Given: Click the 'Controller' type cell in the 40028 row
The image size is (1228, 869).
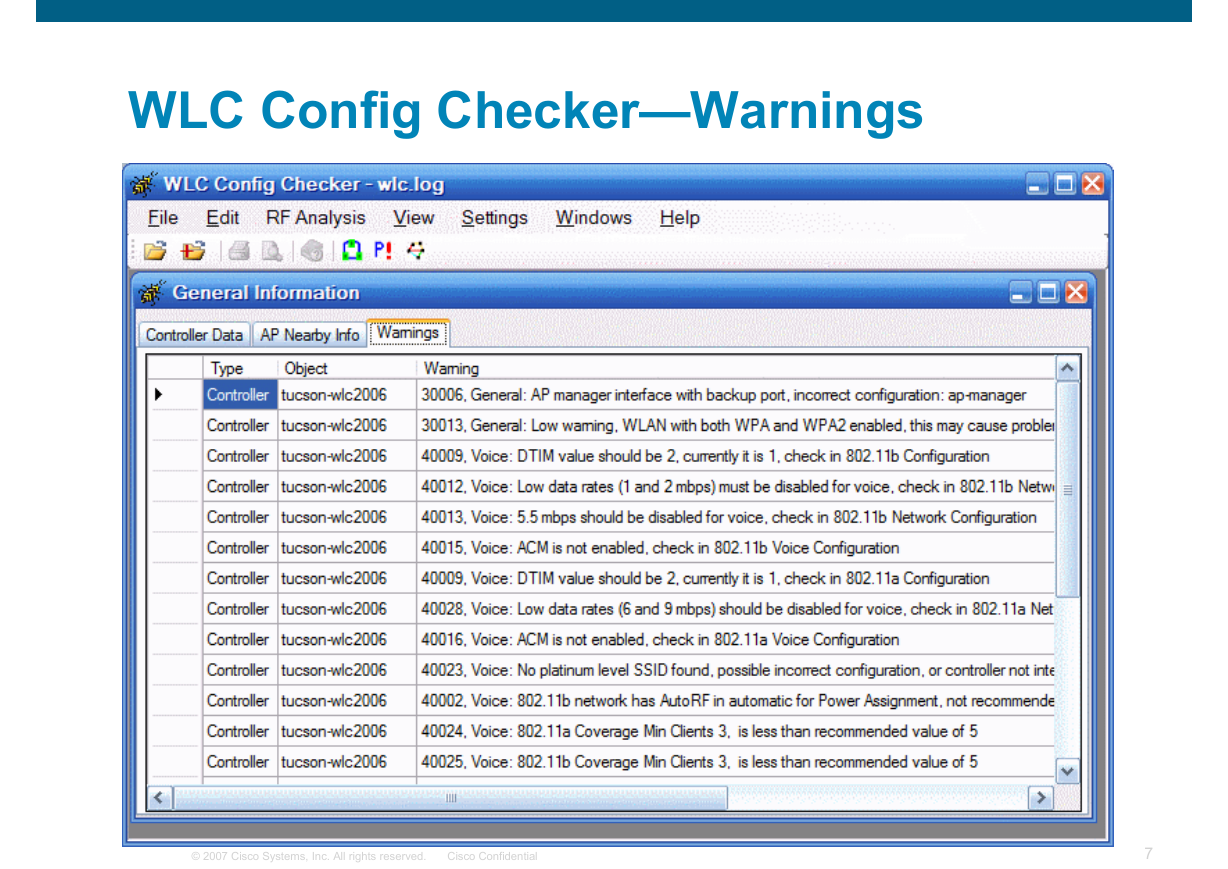Looking at the screenshot, I should pyautogui.click(x=240, y=609).
